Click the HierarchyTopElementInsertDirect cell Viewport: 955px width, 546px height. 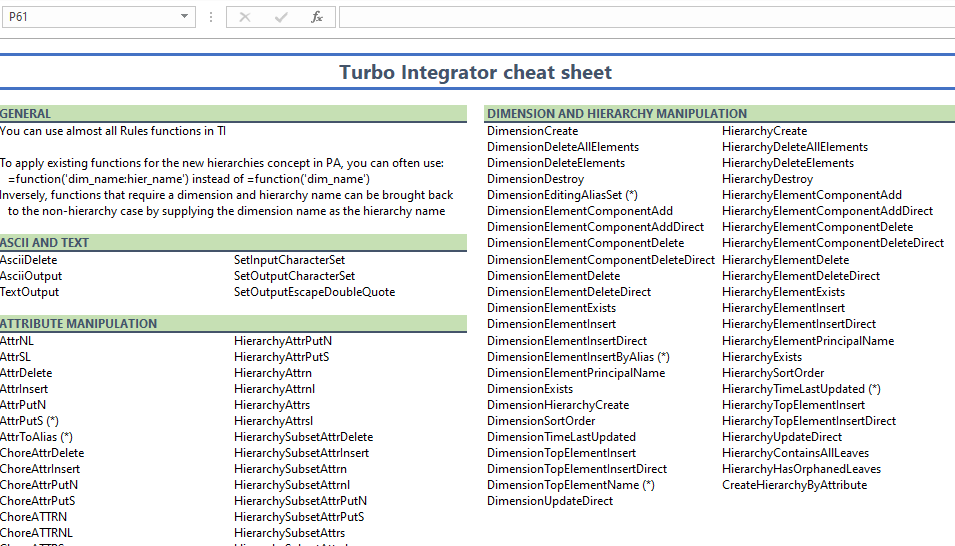click(809, 421)
